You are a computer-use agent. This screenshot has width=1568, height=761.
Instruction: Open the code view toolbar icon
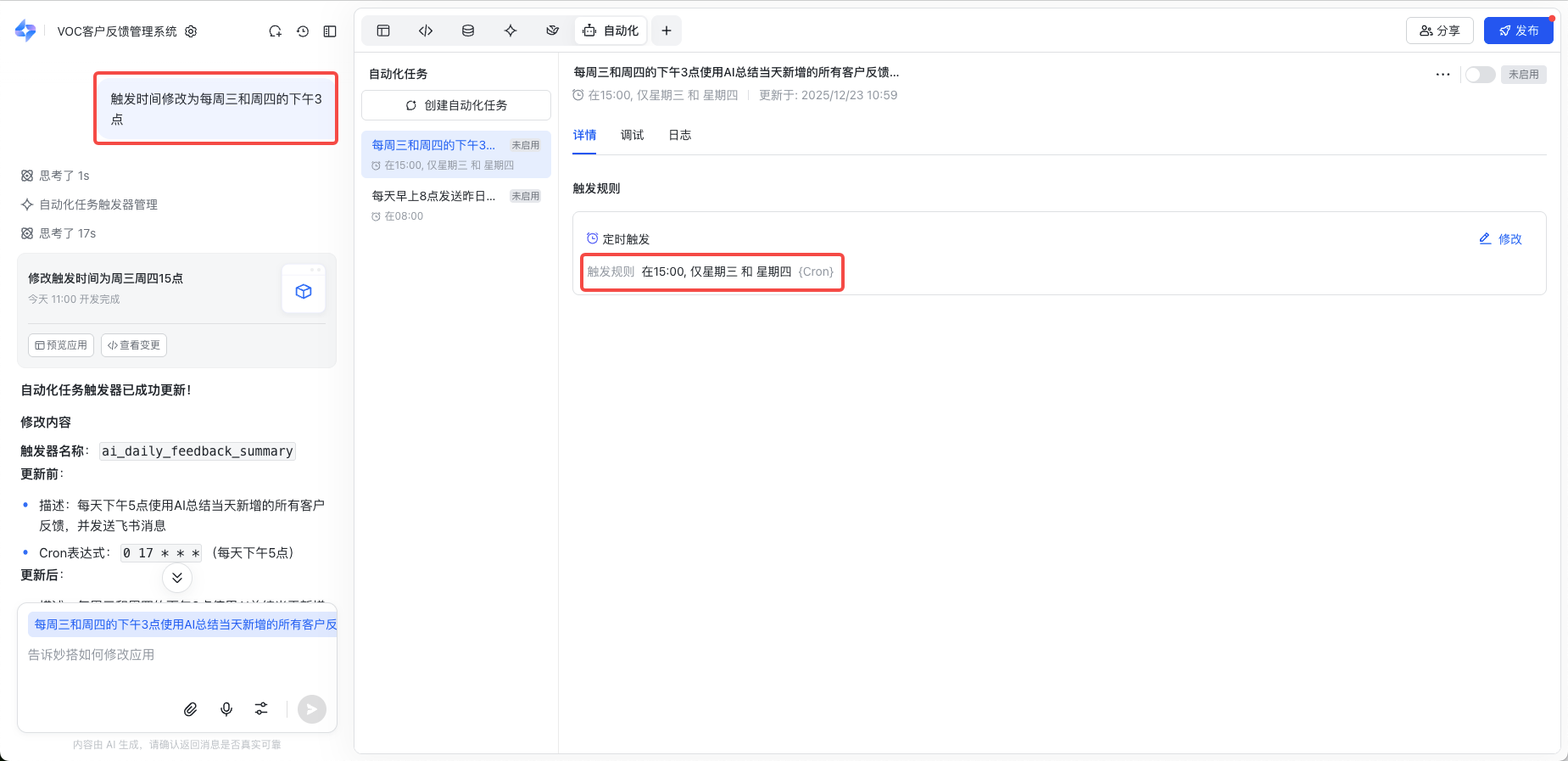click(426, 31)
